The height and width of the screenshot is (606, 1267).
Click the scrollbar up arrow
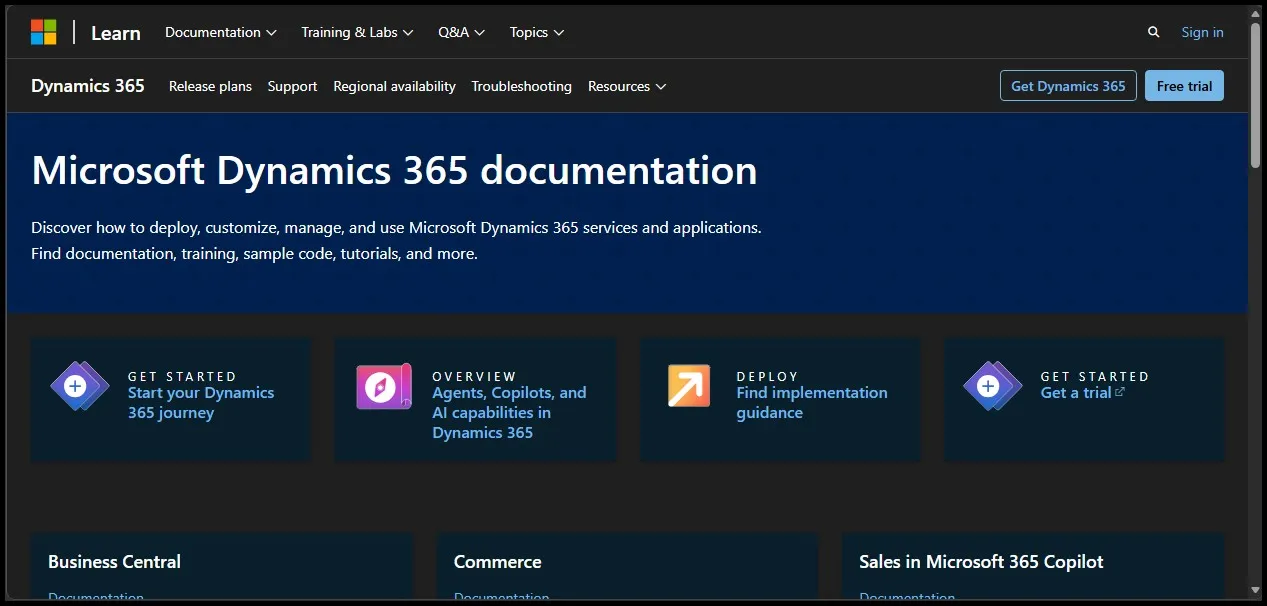1256,12
